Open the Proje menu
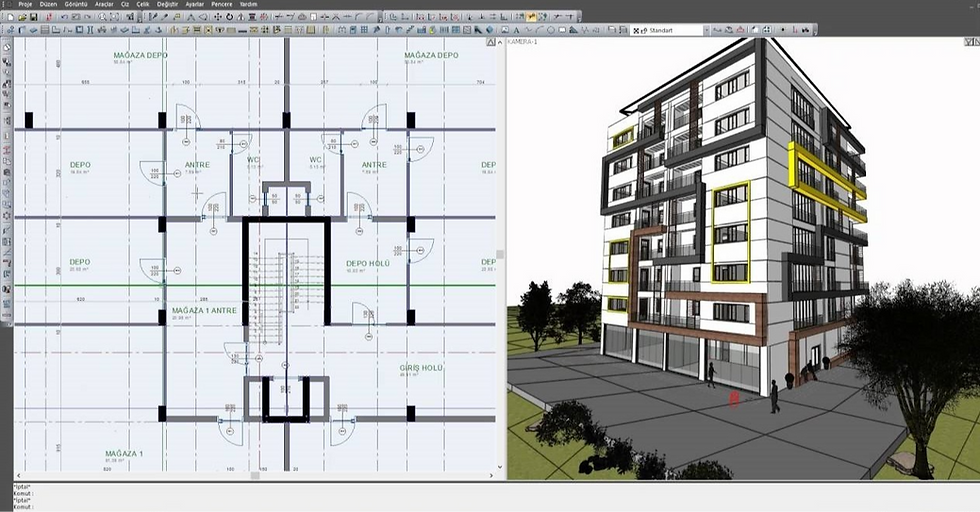This screenshot has height=512, width=980. tap(25, 4)
